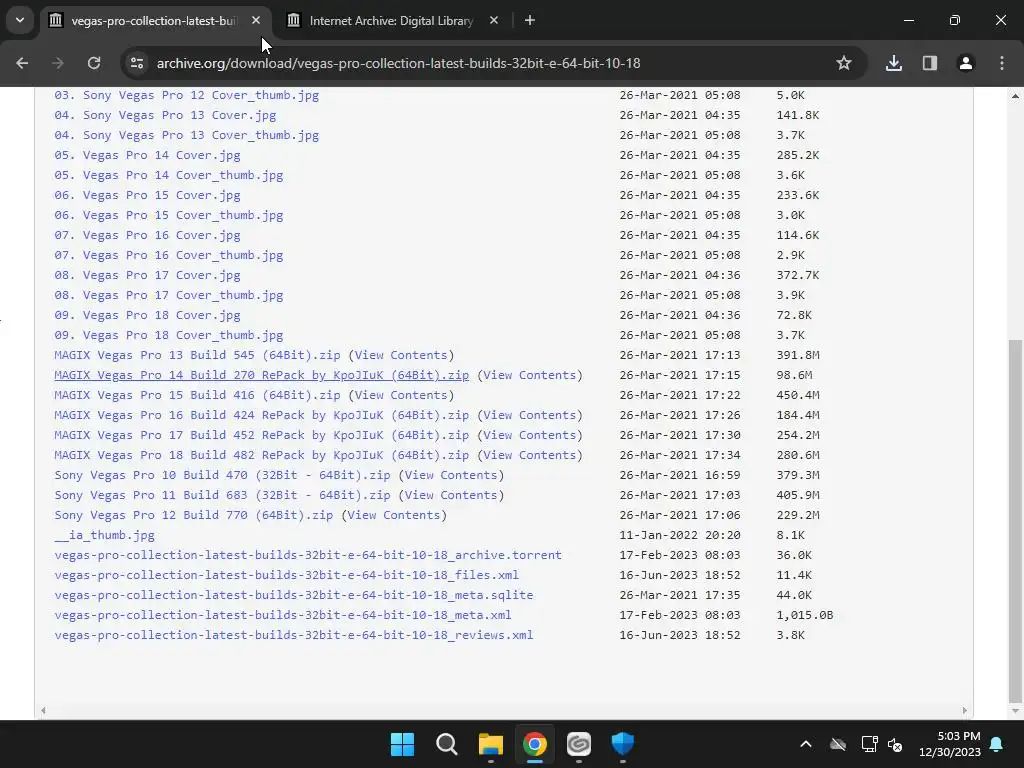View Contents of Sony Vegas Pro 10
Image resolution: width=1024 pixels, height=768 pixels.
tap(451, 475)
